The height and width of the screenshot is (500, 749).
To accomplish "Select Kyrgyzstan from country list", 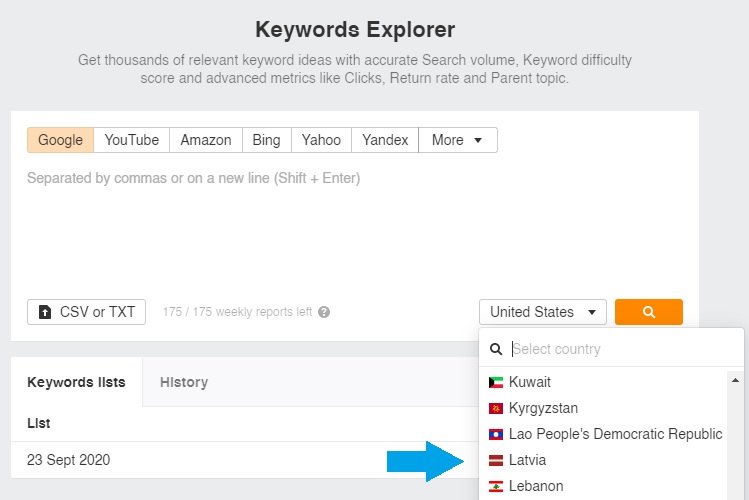I will 603,408.
